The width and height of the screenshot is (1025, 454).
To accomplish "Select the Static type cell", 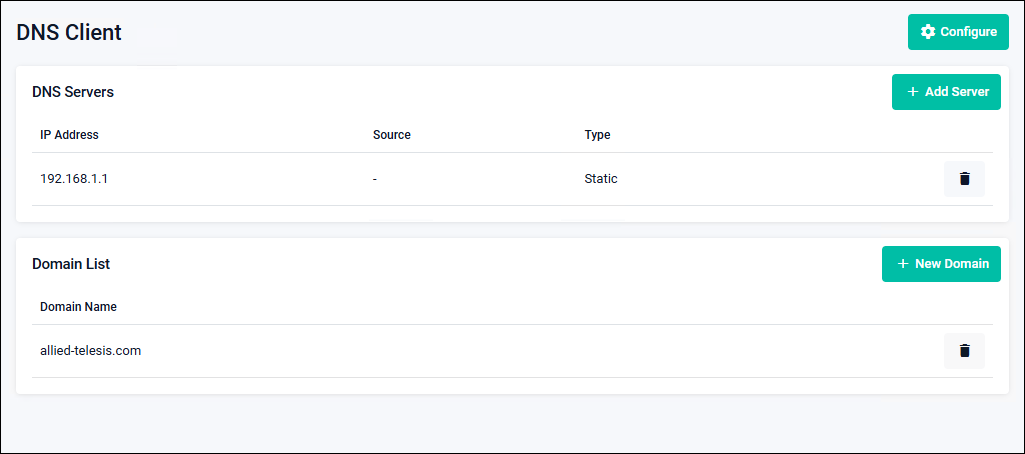I will point(601,179).
